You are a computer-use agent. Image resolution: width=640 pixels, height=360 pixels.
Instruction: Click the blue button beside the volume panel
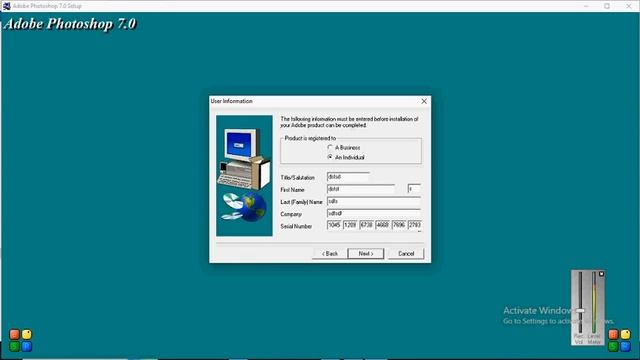(625, 347)
